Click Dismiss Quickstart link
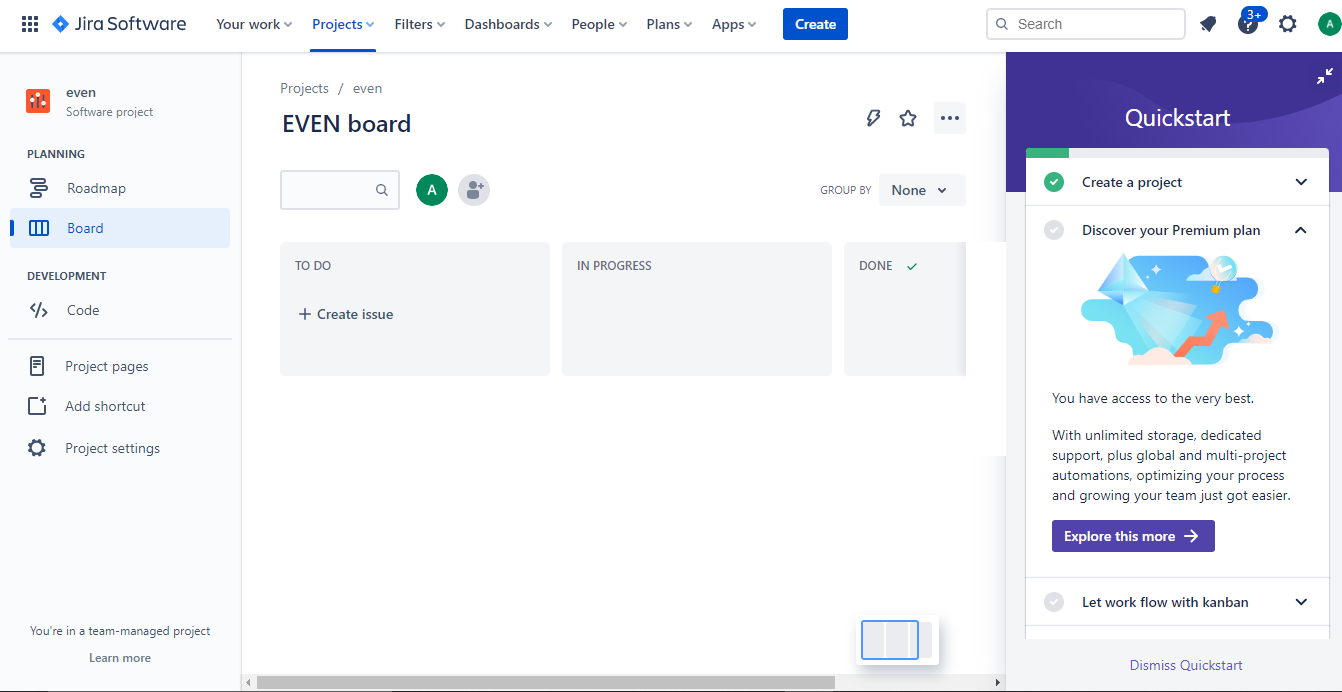Screen dimensions: 1342x692 [1186, 665]
